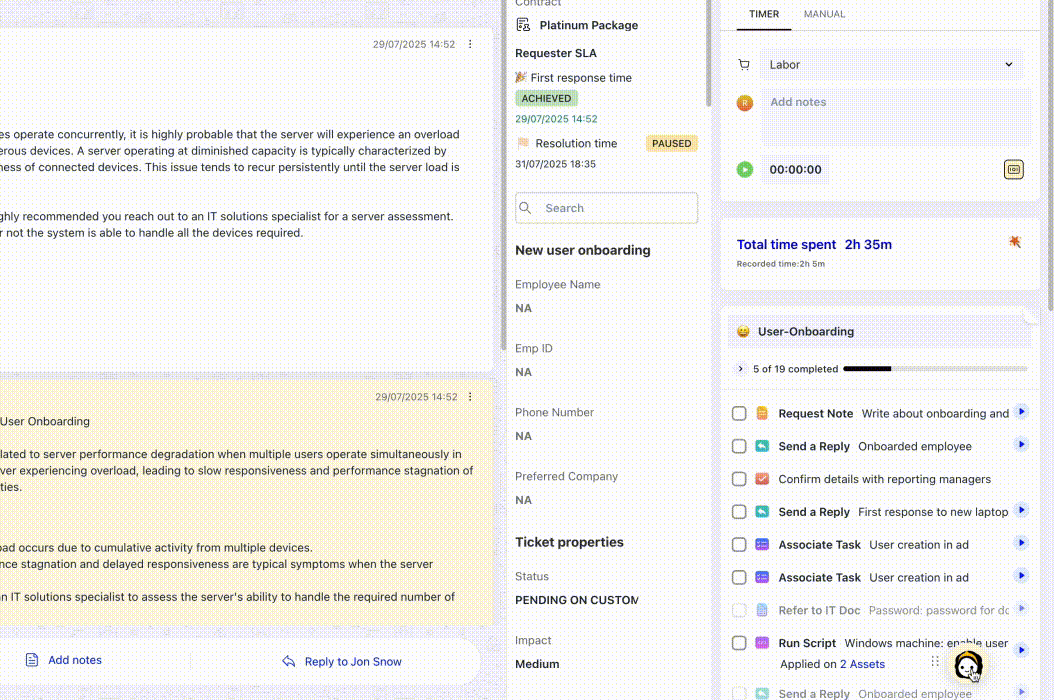1054x700 pixels.
Task: Open the Labor type dropdown
Action: 891,65
